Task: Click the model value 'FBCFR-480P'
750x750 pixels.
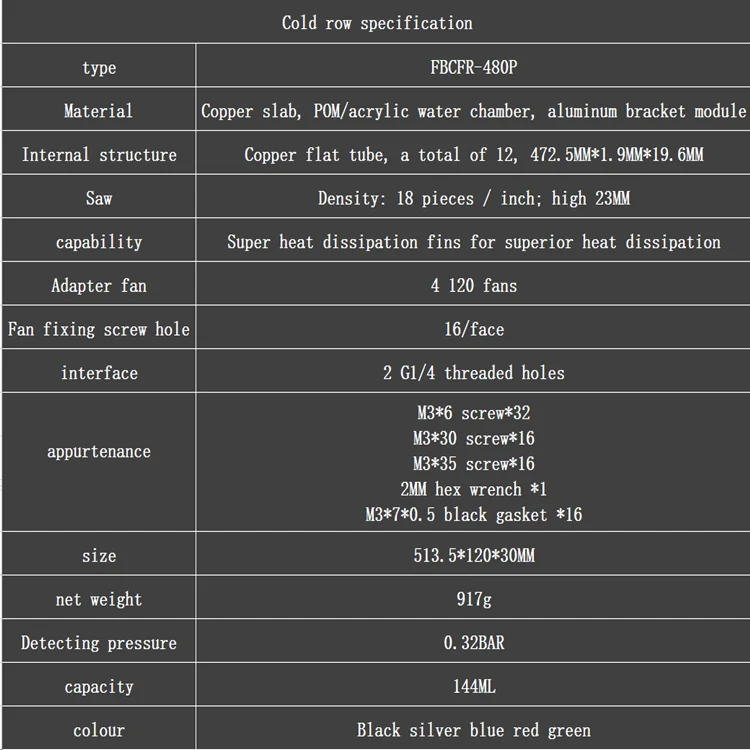Action: coord(474,67)
